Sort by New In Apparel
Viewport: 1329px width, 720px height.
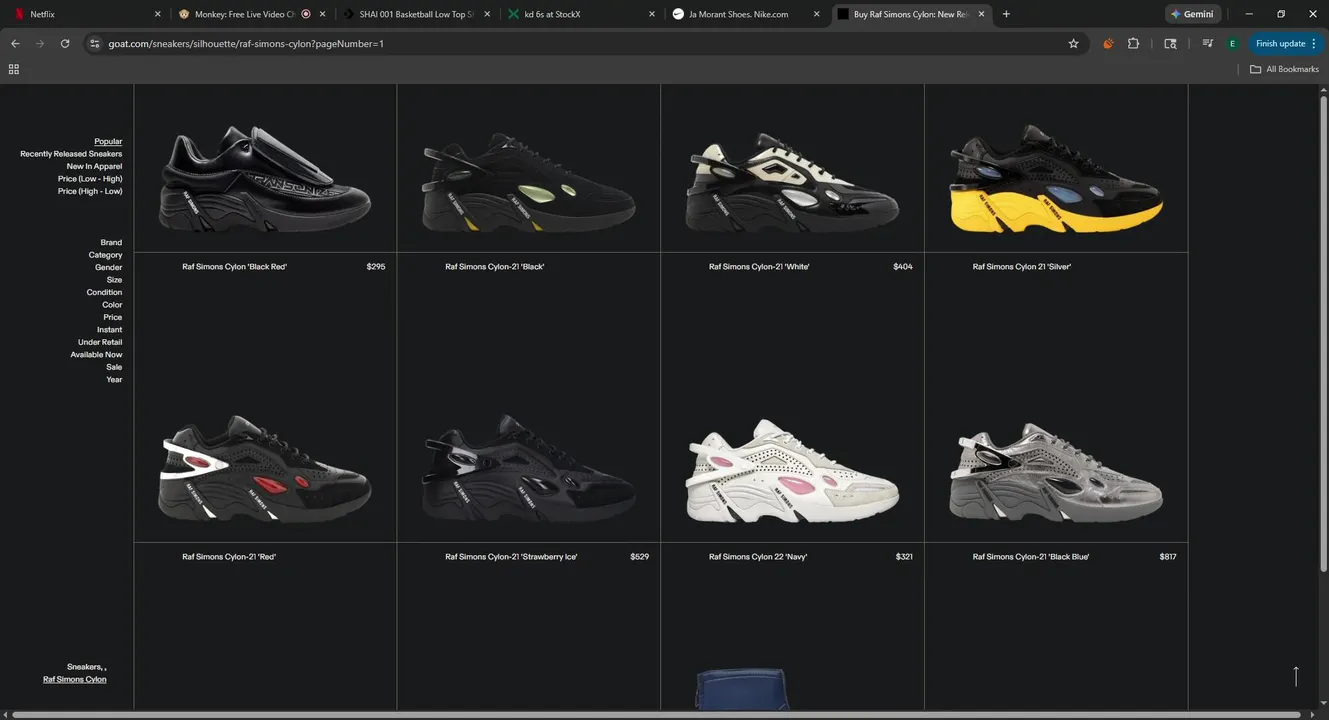[x=94, y=166]
